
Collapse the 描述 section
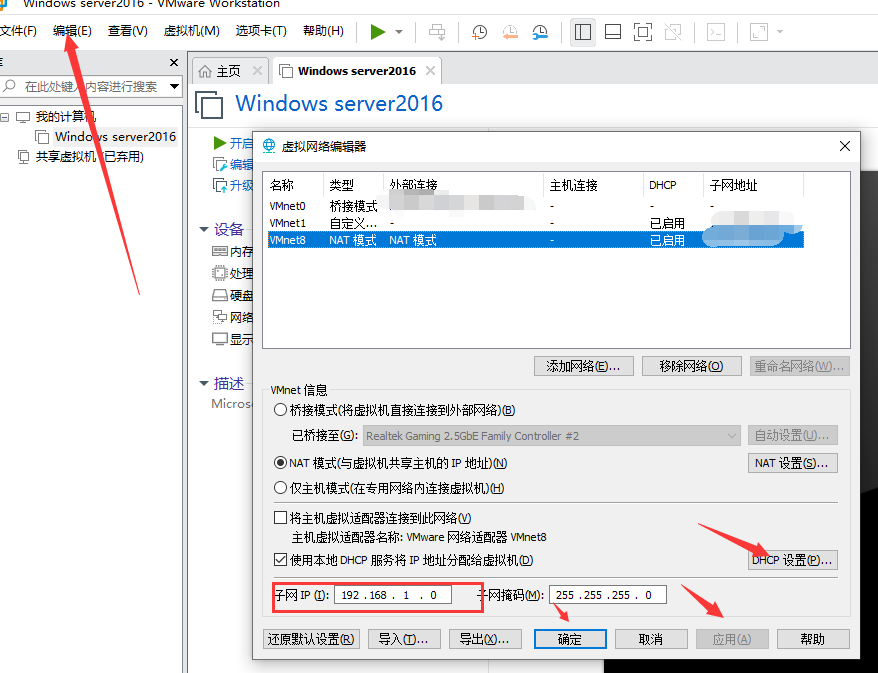coord(204,384)
